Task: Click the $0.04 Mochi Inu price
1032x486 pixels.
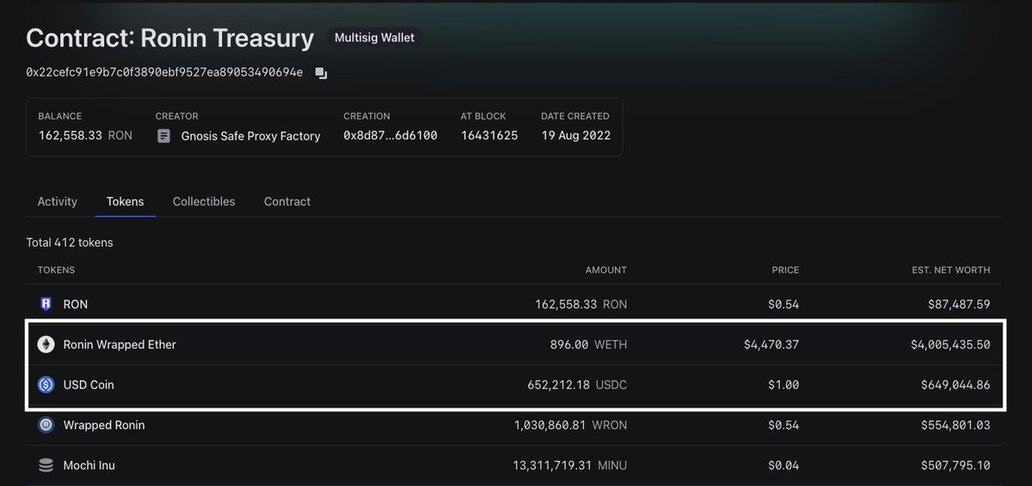Action: pyautogui.click(x=783, y=466)
